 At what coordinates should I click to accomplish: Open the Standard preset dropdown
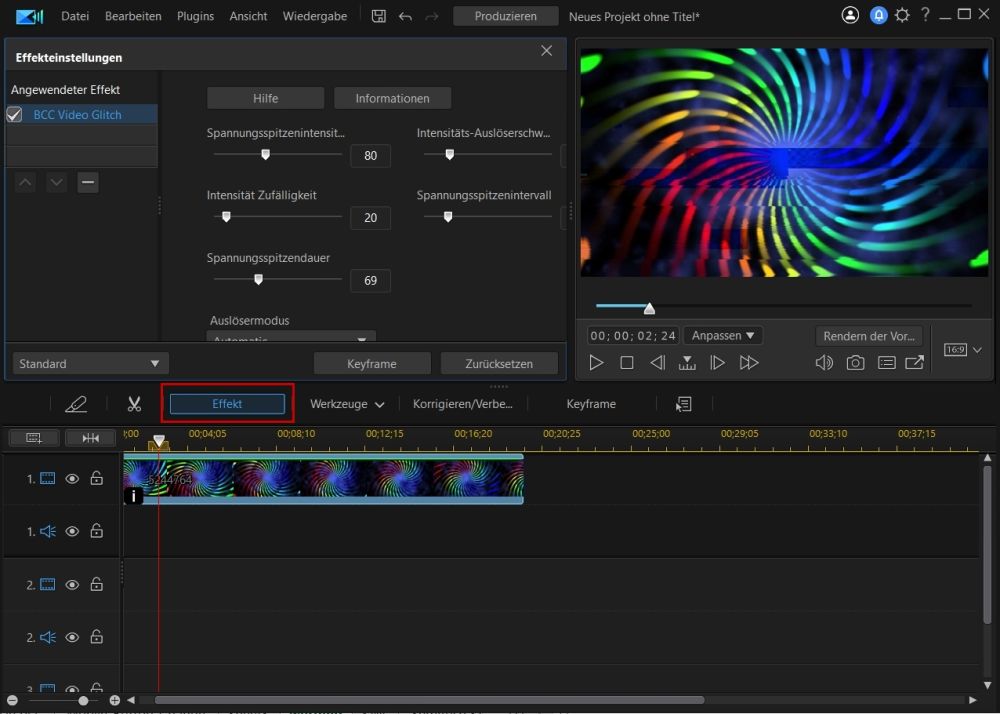coord(91,363)
